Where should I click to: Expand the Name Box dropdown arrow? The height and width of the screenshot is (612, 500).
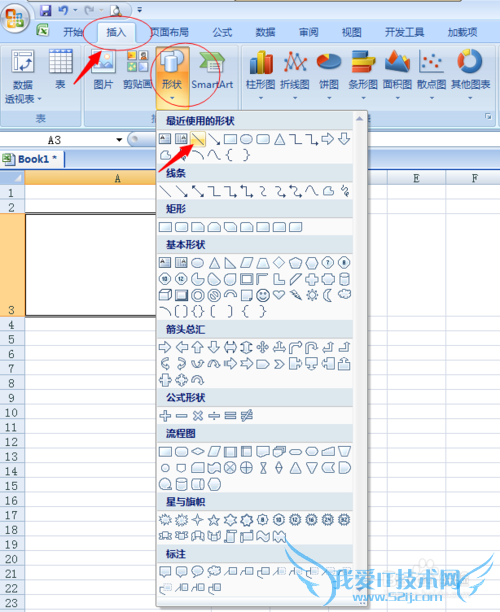pyautogui.click(x=119, y=140)
